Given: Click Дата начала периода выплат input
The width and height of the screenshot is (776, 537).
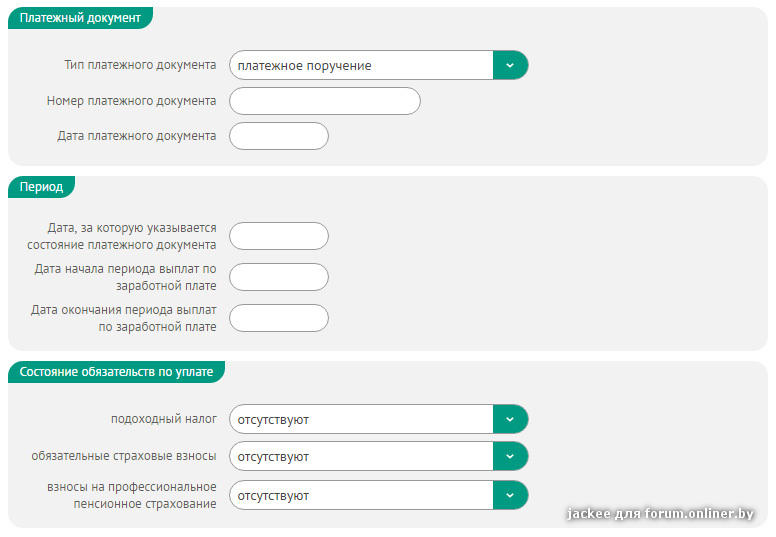Looking at the screenshot, I should click(278, 277).
